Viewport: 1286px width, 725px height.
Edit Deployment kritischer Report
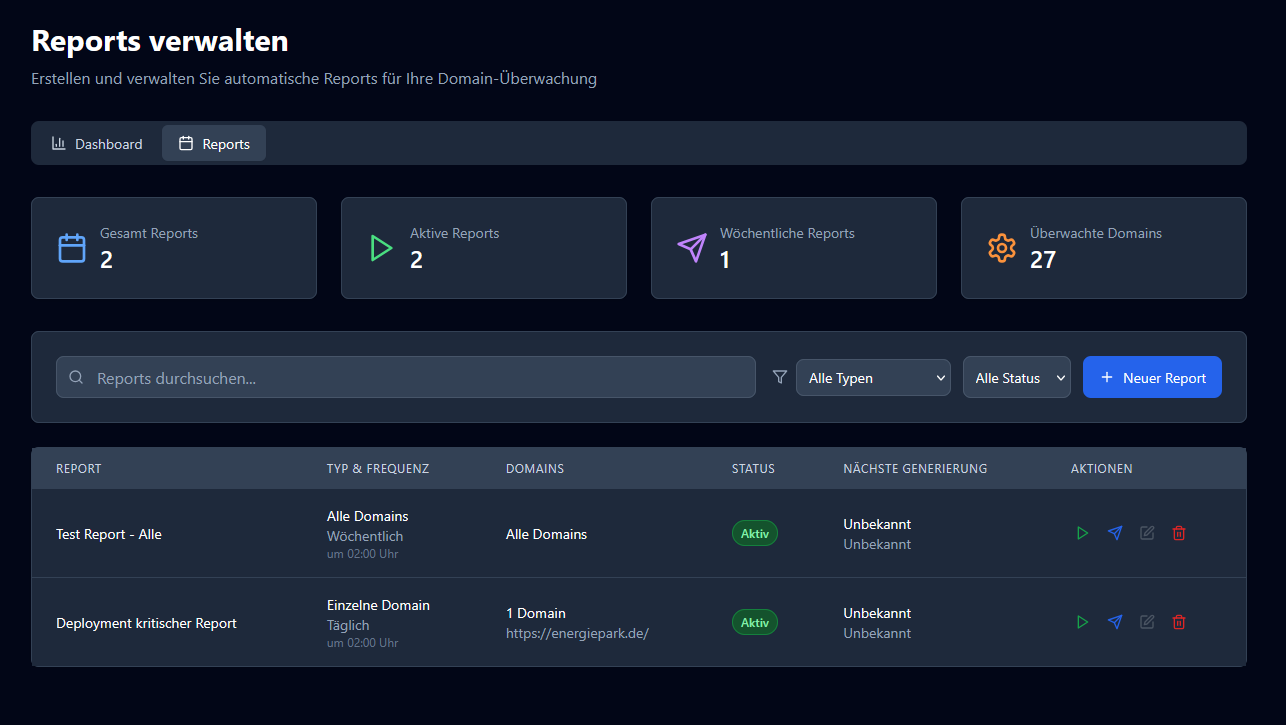tap(1147, 623)
